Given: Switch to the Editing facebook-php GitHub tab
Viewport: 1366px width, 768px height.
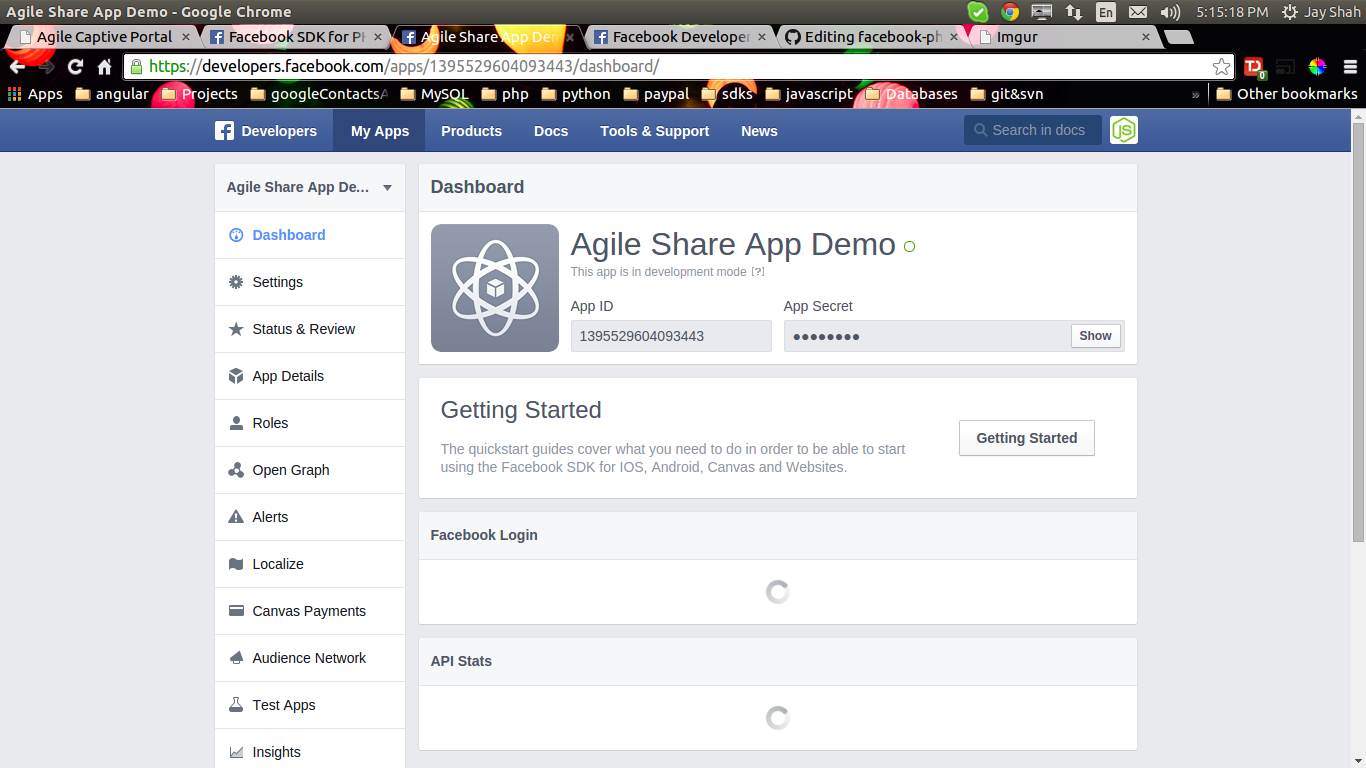Looking at the screenshot, I should pos(871,37).
